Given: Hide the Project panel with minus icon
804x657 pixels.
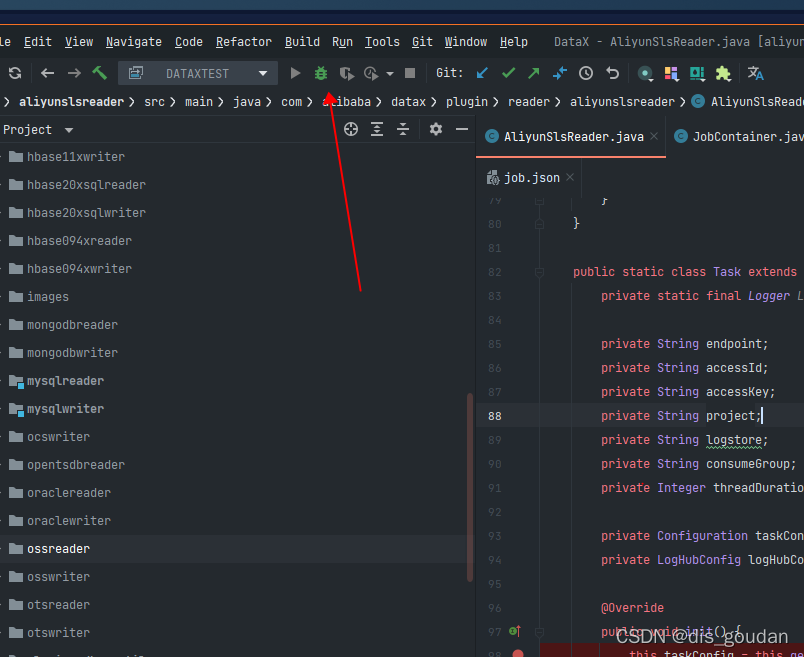Looking at the screenshot, I should tap(462, 129).
